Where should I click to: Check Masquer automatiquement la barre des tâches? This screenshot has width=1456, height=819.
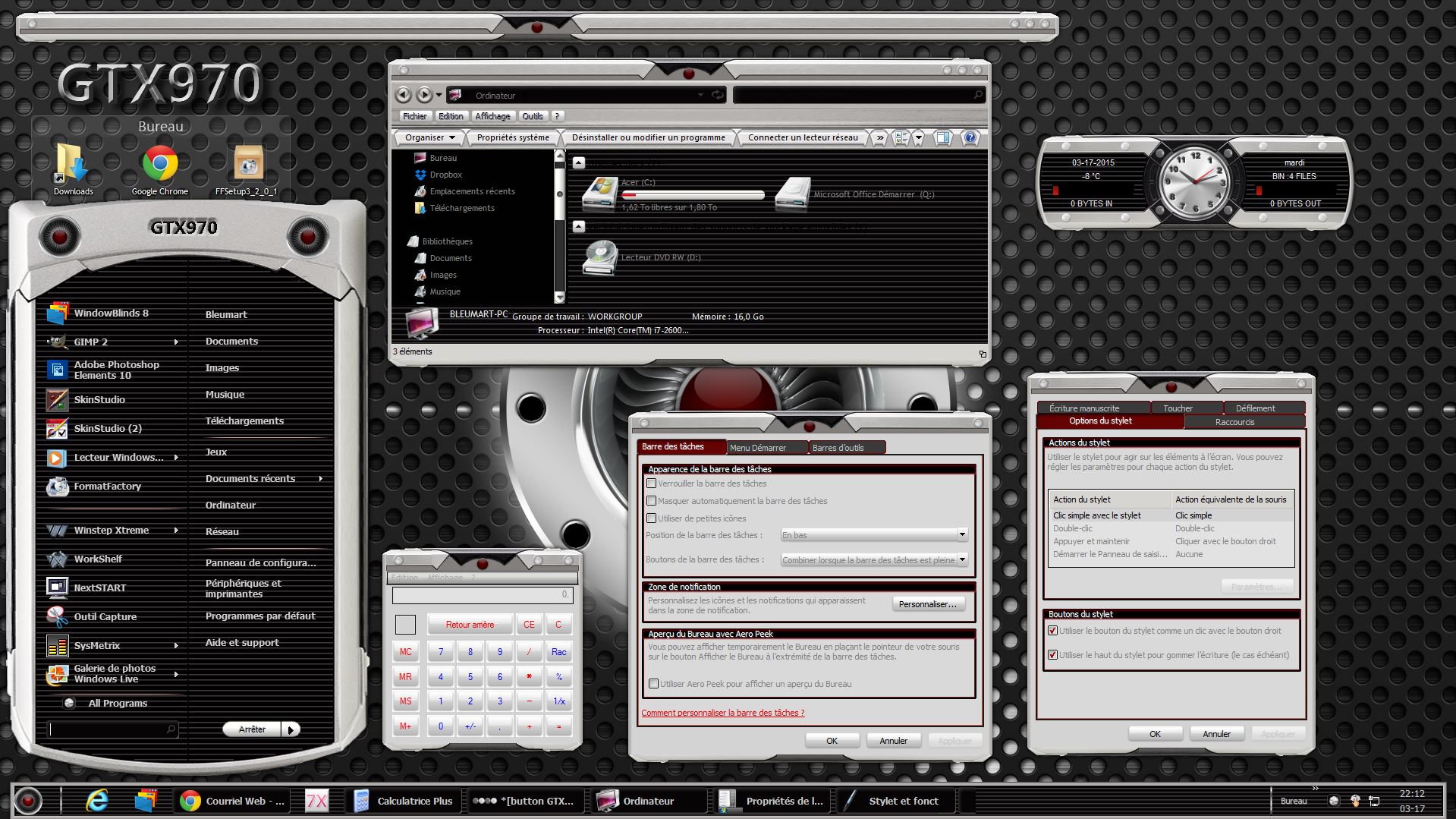pos(651,500)
